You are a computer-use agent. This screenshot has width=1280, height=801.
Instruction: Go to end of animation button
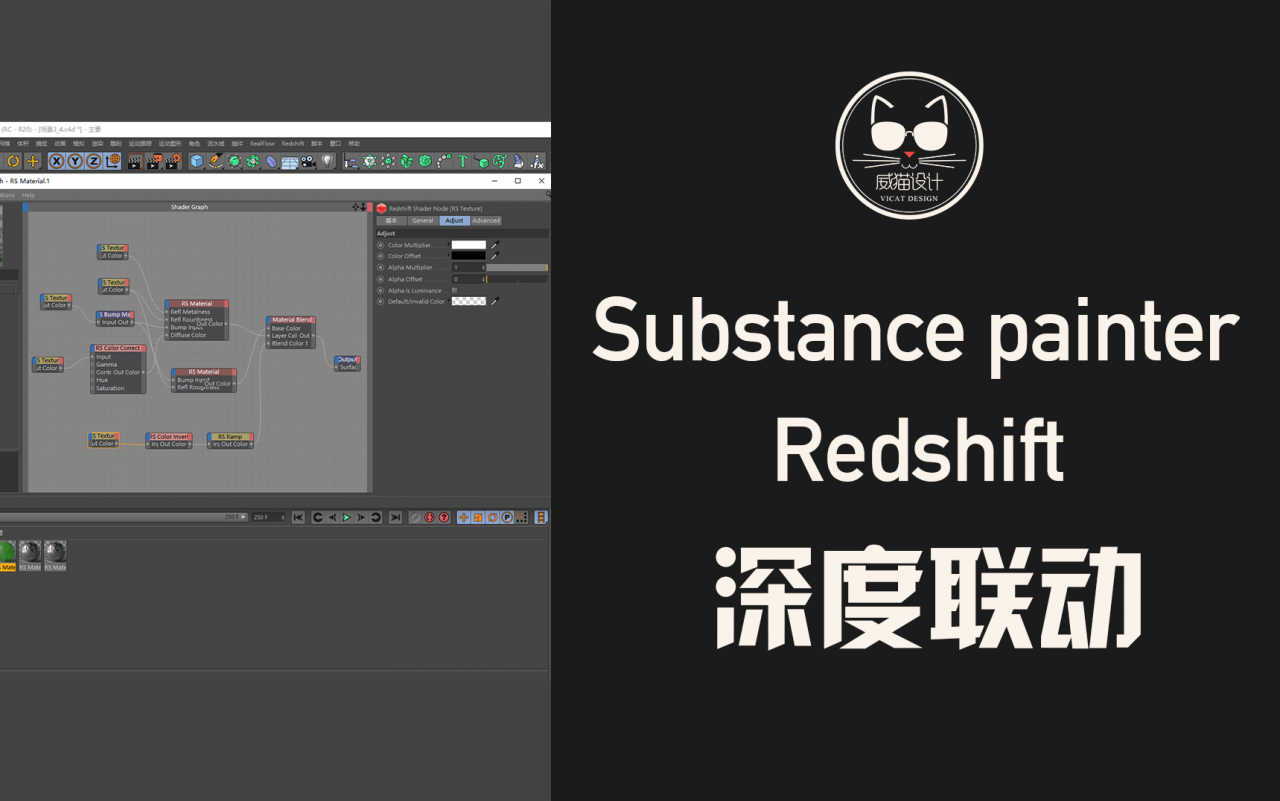[x=396, y=517]
